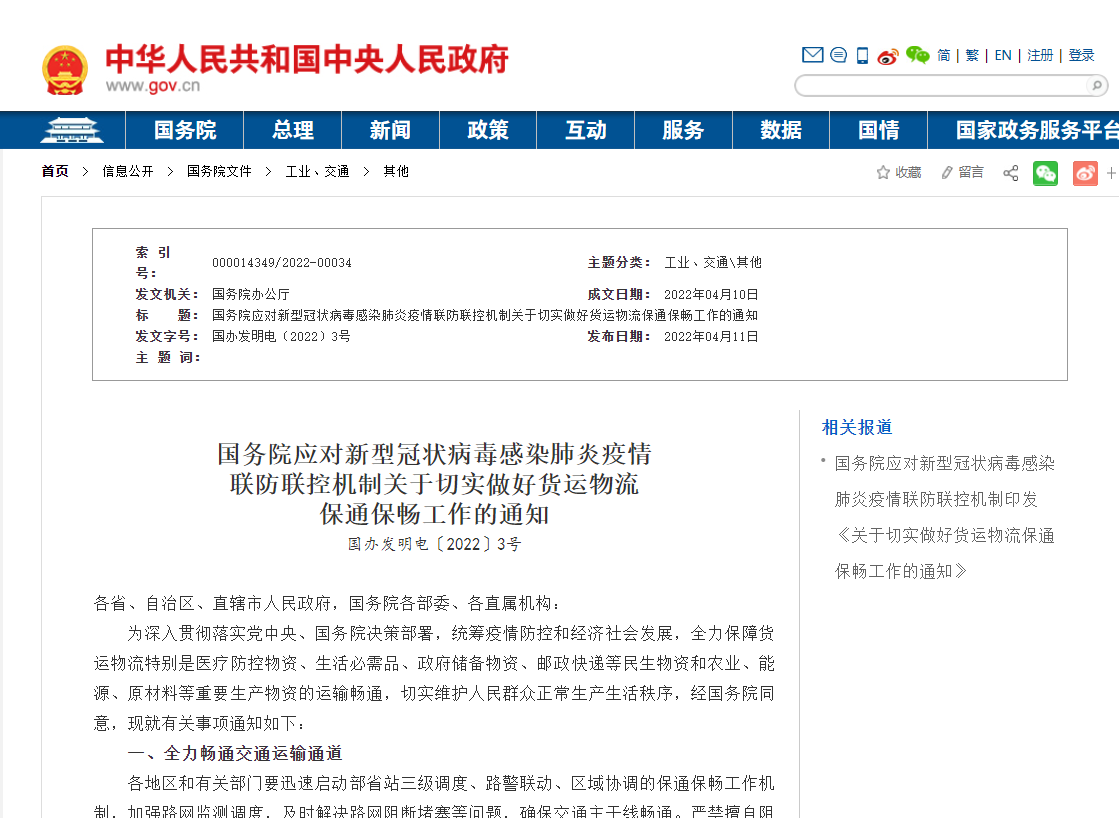Click the 注册 register link
The image size is (1119, 818).
tap(1040, 55)
